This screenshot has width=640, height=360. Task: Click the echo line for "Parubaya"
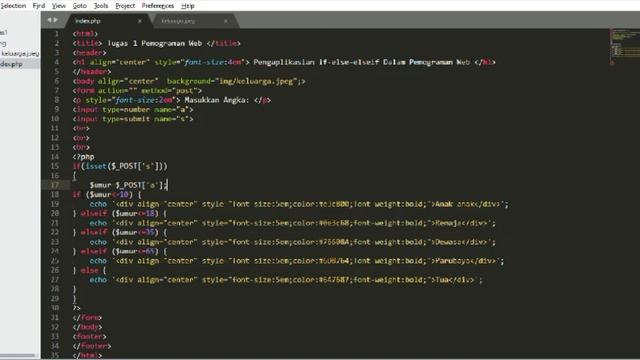coord(297,260)
